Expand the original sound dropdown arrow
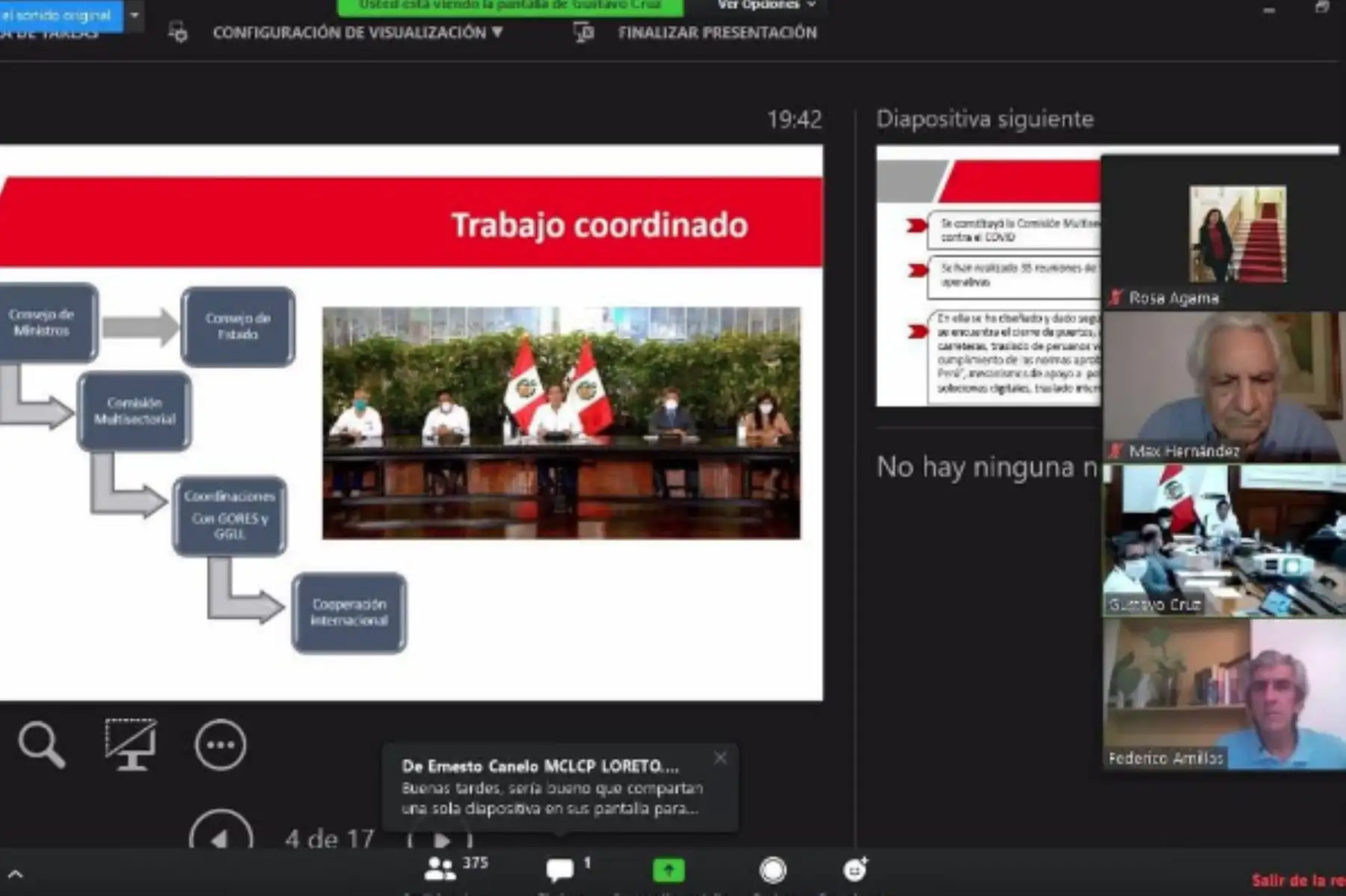The height and width of the screenshot is (896, 1346). click(x=135, y=15)
